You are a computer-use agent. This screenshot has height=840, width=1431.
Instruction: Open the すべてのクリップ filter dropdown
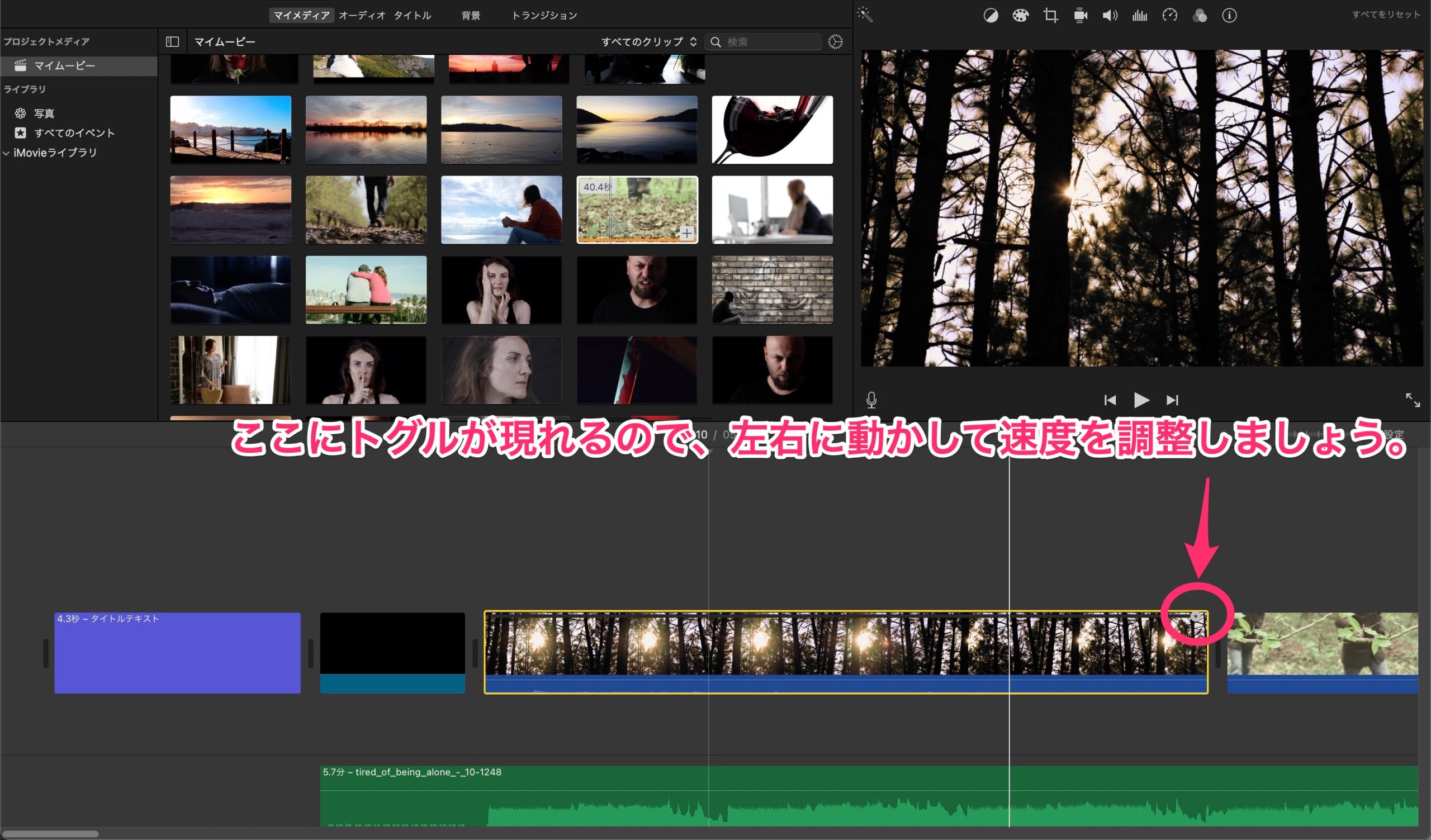click(x=648, y=41)
